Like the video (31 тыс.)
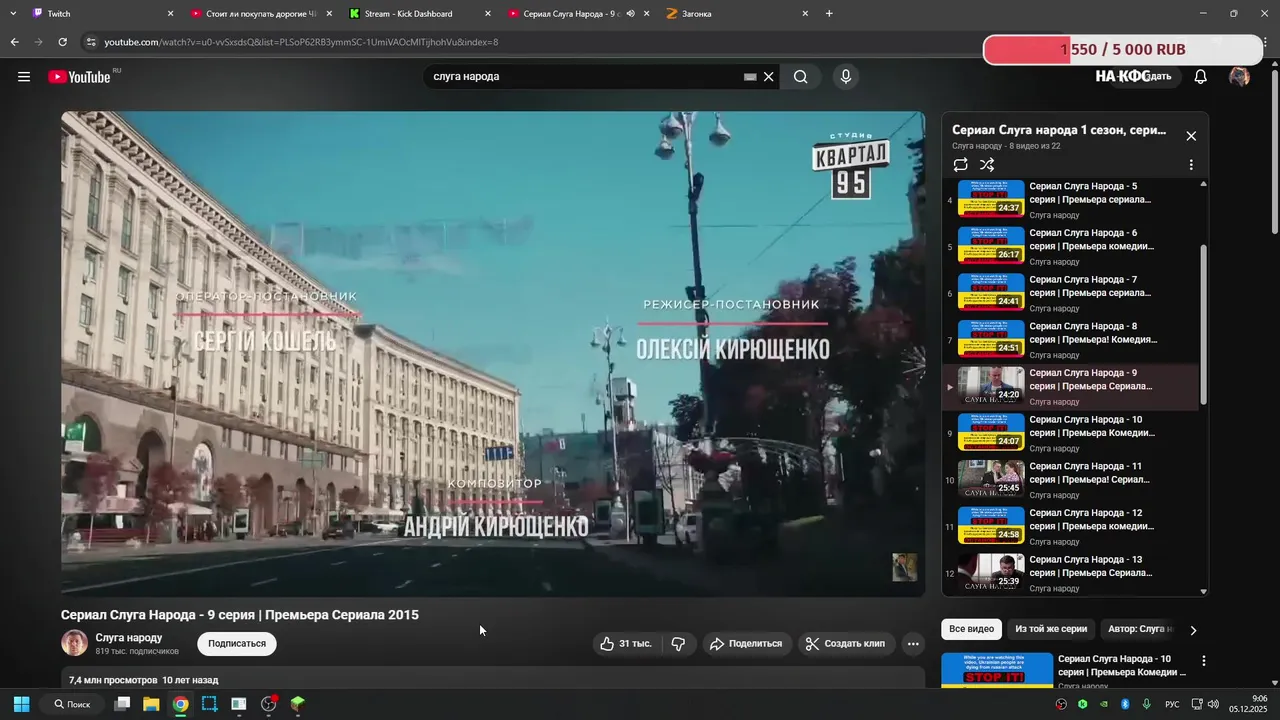Screen dimensions: 1280x720 [x=626, y=644]
